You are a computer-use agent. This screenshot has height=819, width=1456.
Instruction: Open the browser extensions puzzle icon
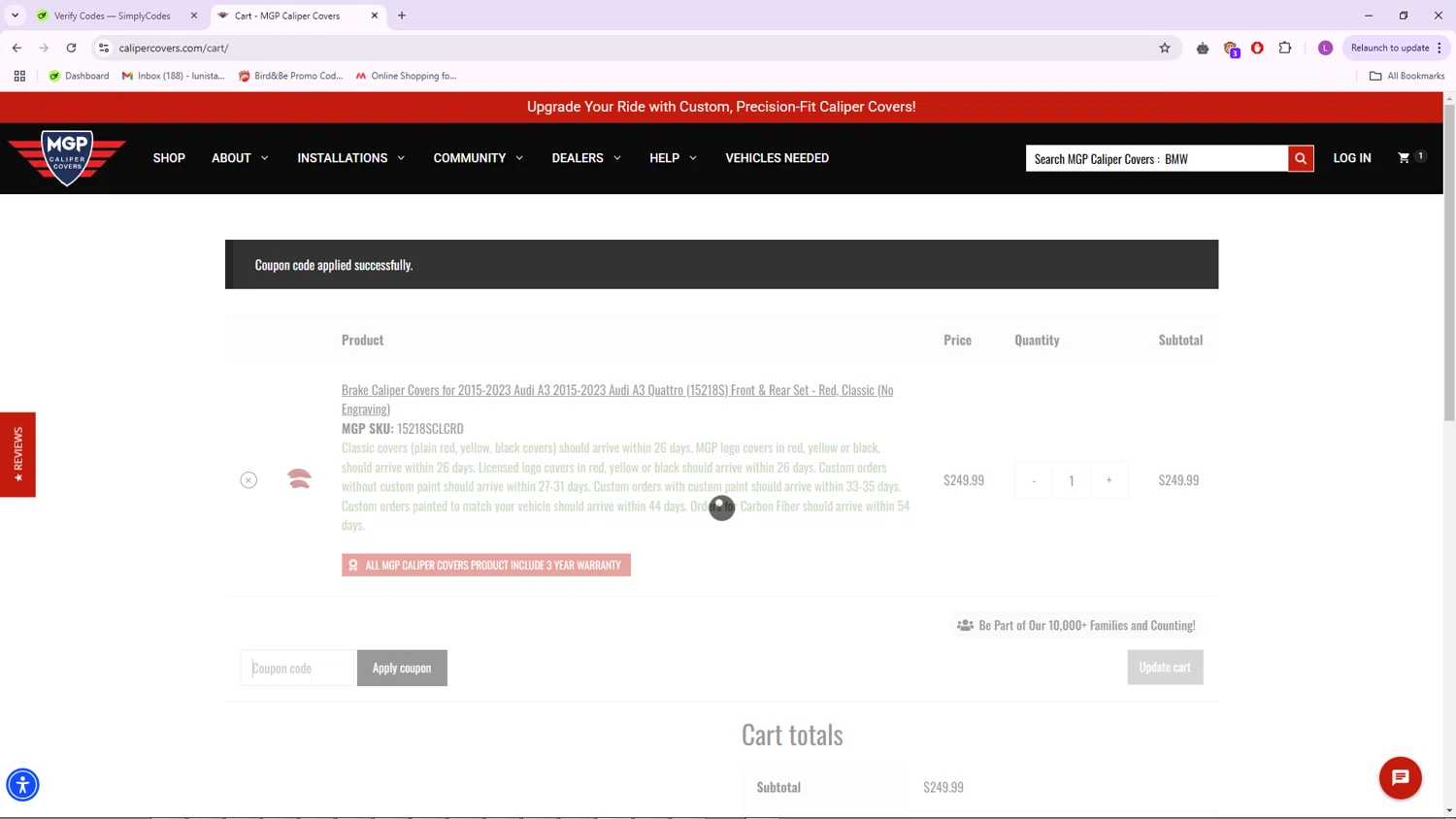coord(1285,48)
